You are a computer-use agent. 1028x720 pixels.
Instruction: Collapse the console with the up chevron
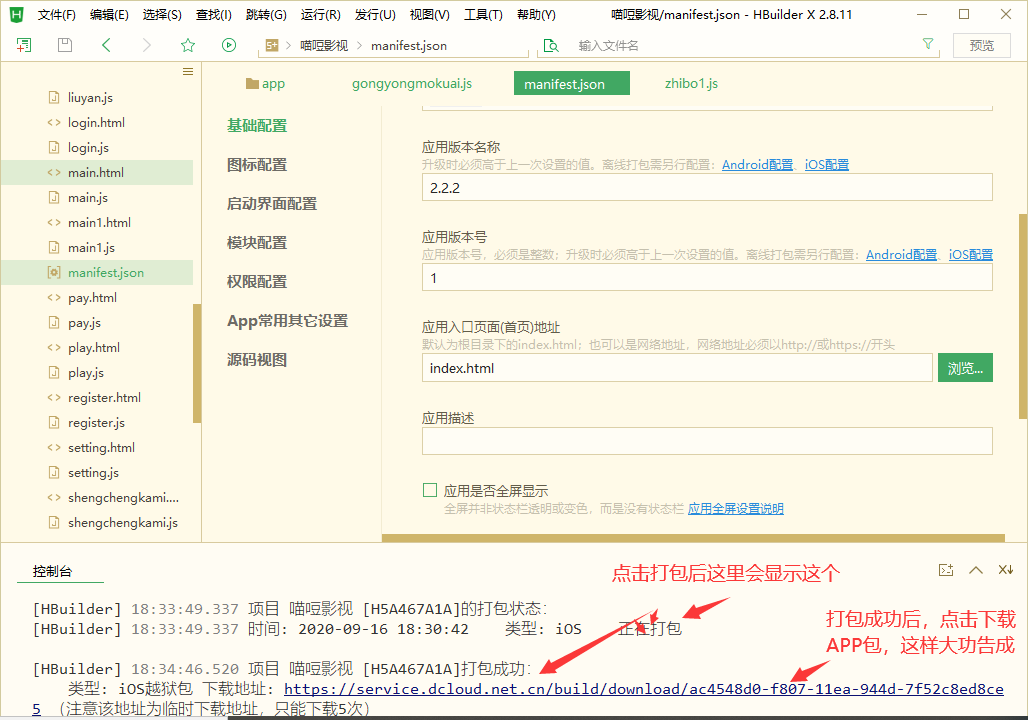tap(976, 570)
